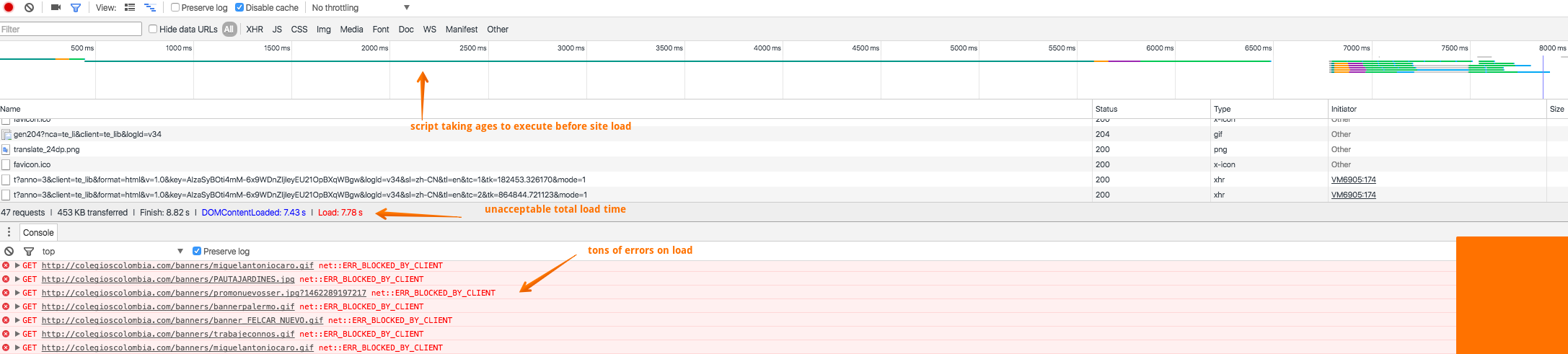Click the 2000 ms timeline marker

[x=374, y=48]
